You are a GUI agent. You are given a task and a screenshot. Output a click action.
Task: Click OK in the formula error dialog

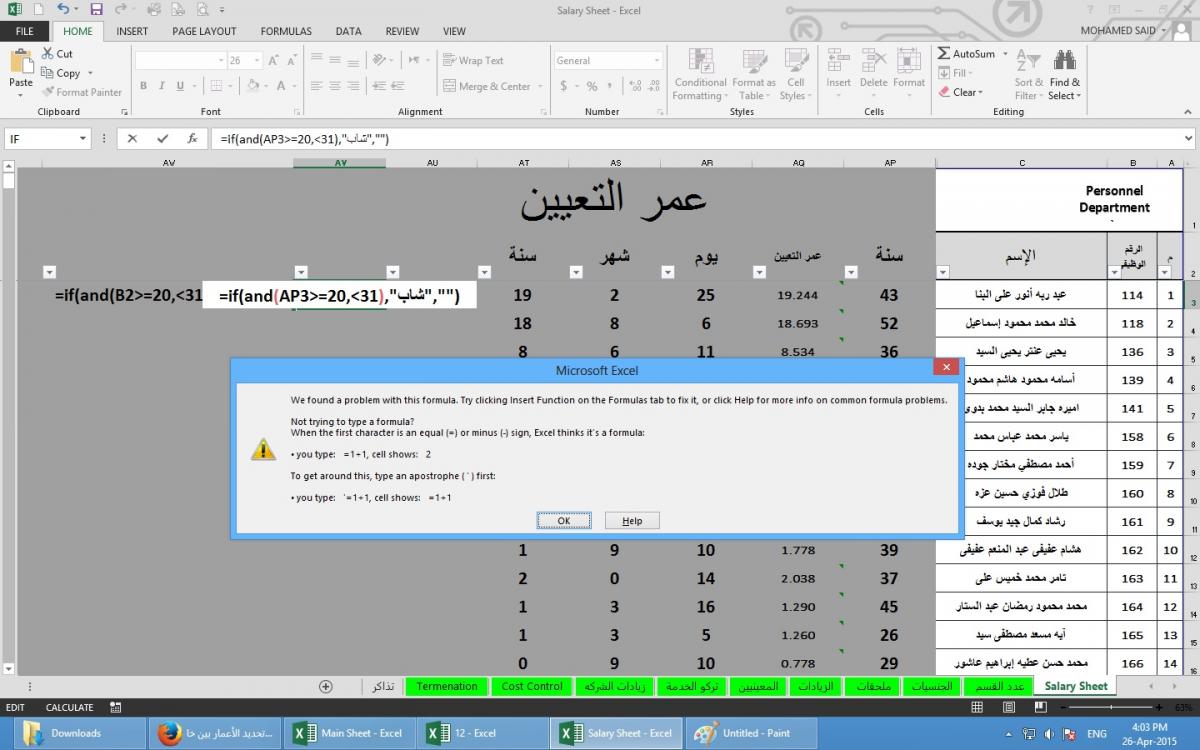coord(564,520)
